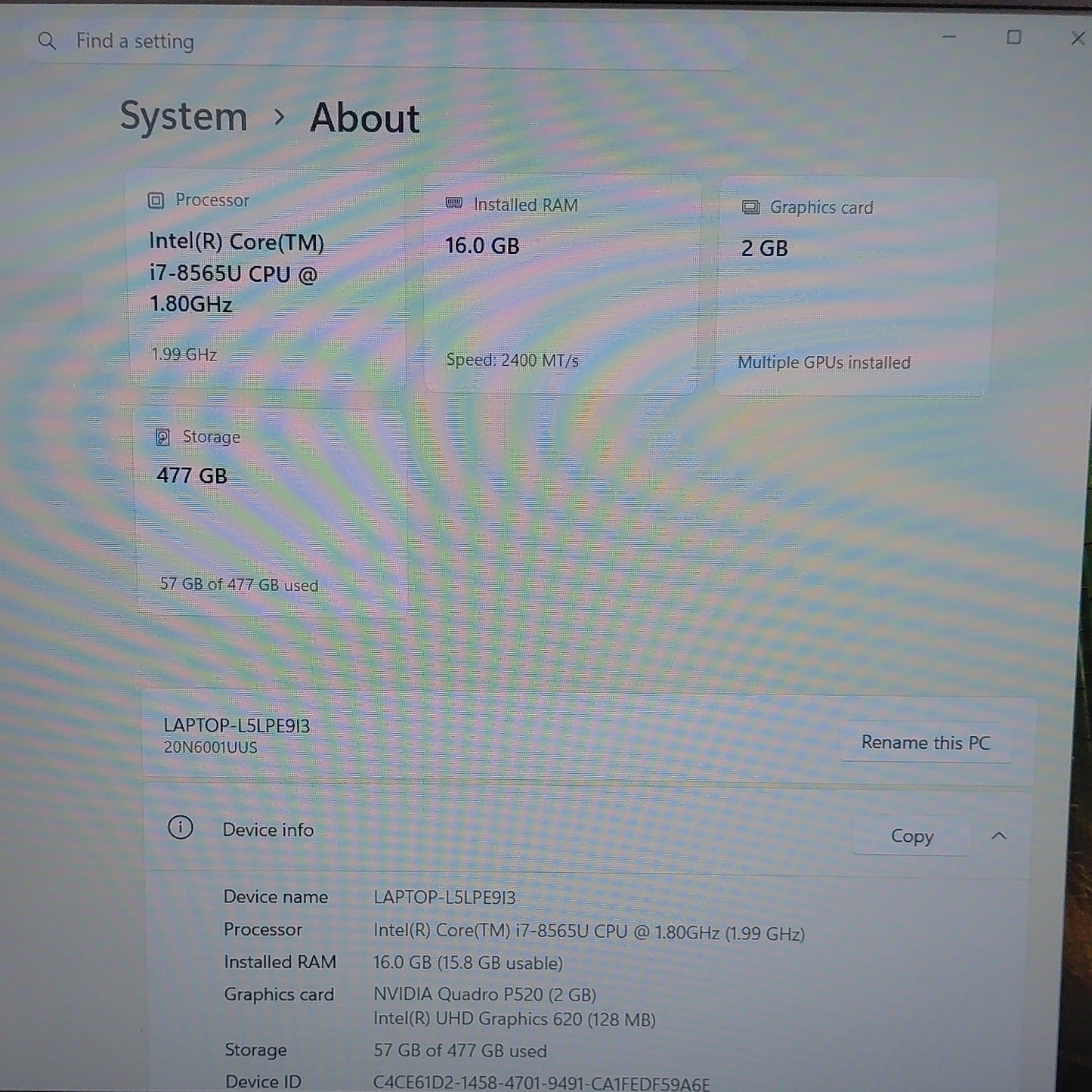The width and height of the screenshot is (1092, 1092).
Task: Click model number 20N6001UUS
Action: [210, 747]
